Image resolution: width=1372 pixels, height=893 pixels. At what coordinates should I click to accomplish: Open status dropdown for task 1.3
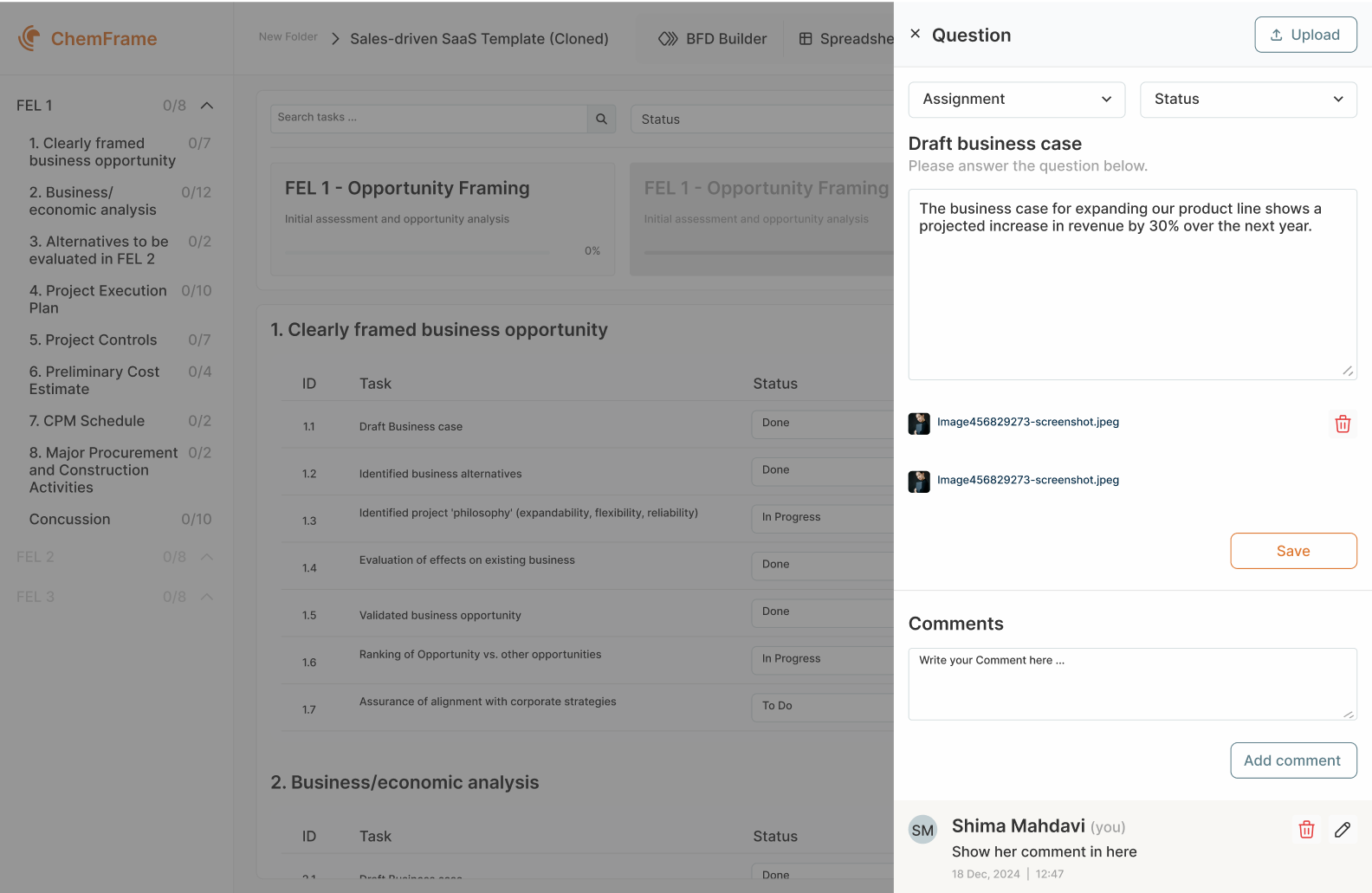(822, 518)
